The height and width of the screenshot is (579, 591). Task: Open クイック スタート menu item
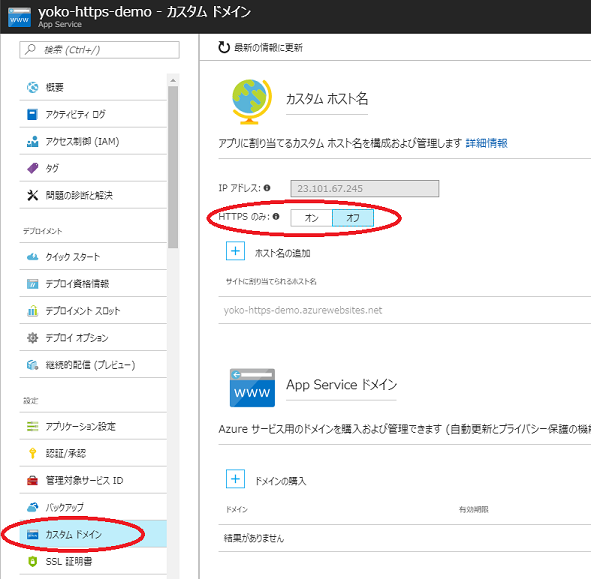(x=93, y=257)
